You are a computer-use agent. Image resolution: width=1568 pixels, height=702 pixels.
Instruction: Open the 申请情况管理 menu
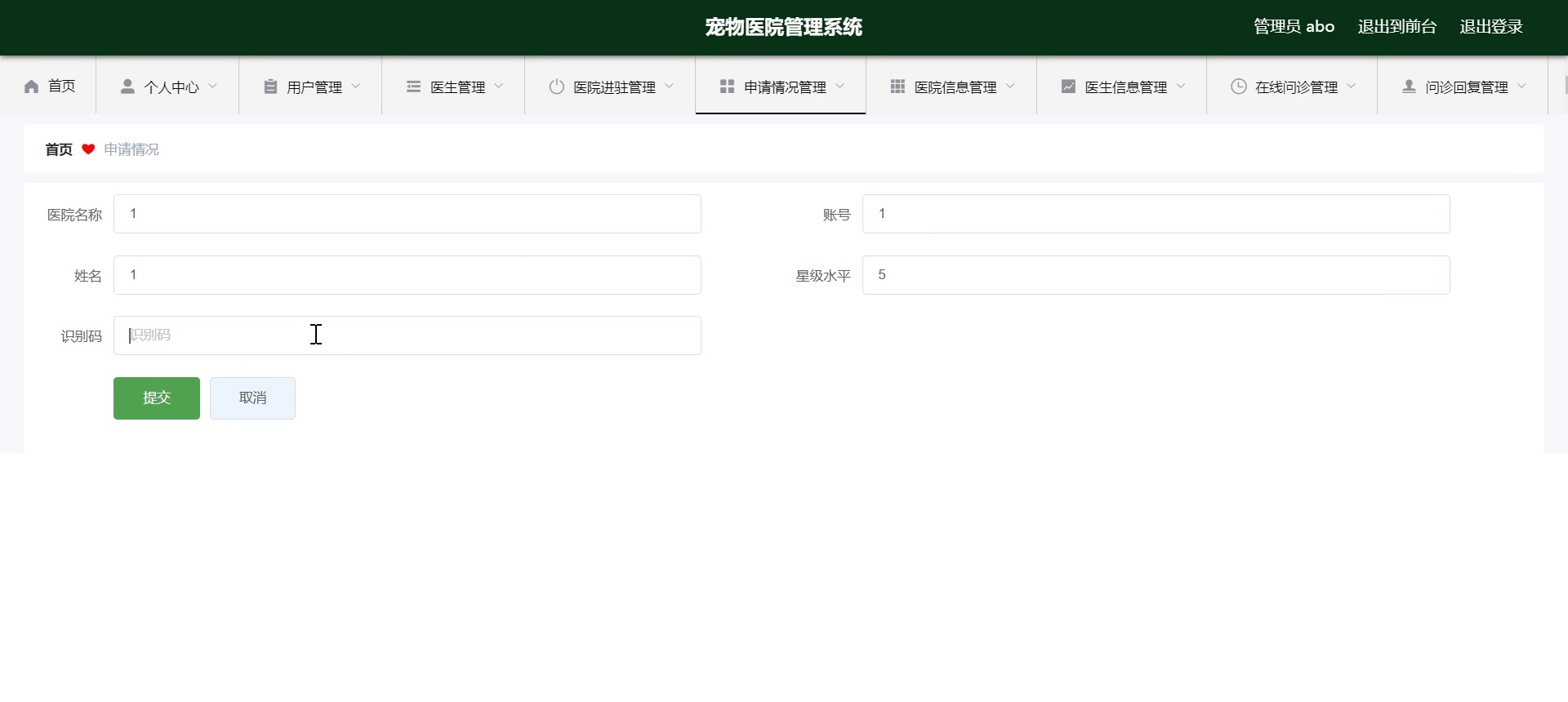tap(781, 86)
